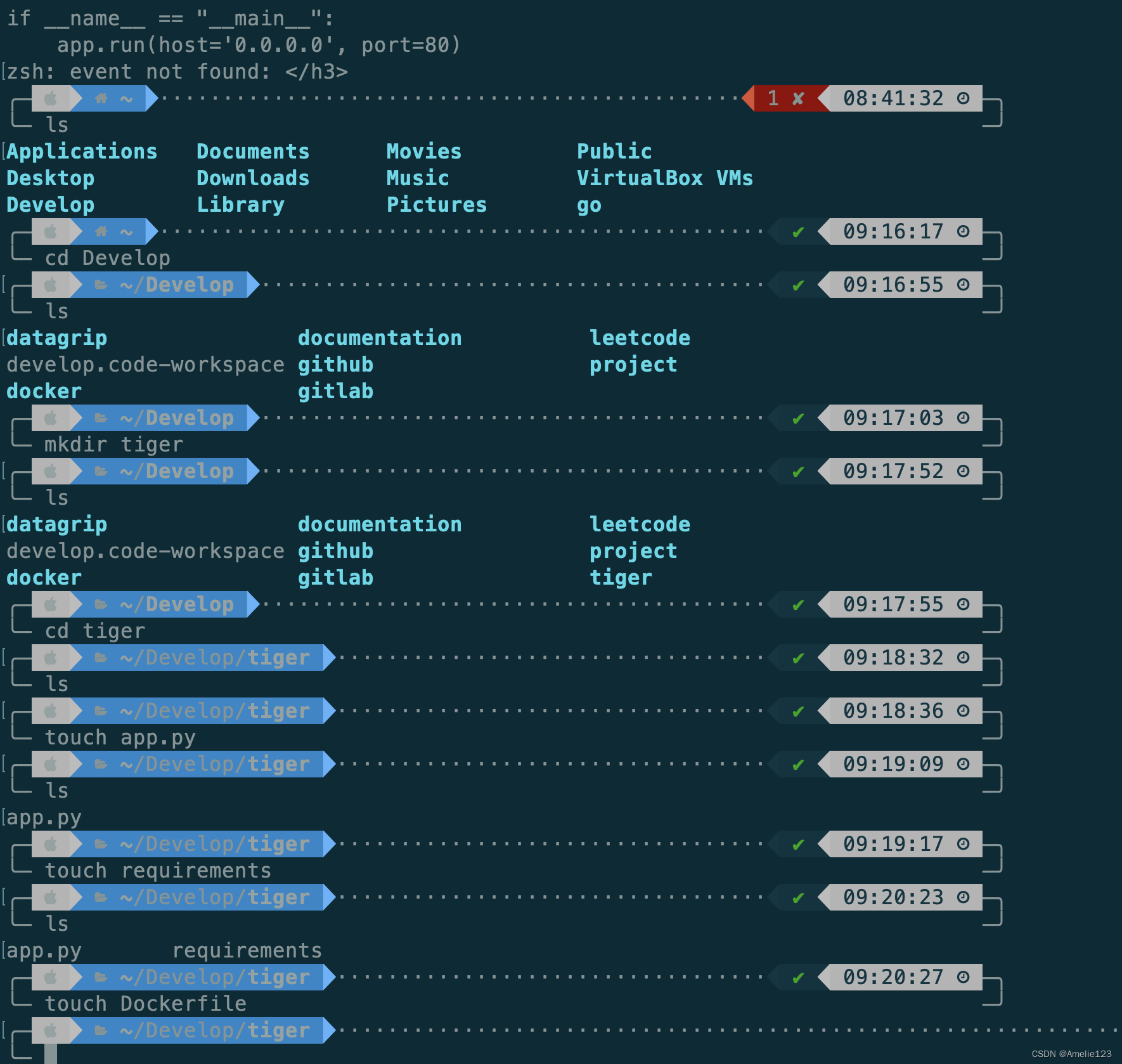
Task: Click the folder icon in the 09:16:55 prompt
Action: click(x=101, y=285)
